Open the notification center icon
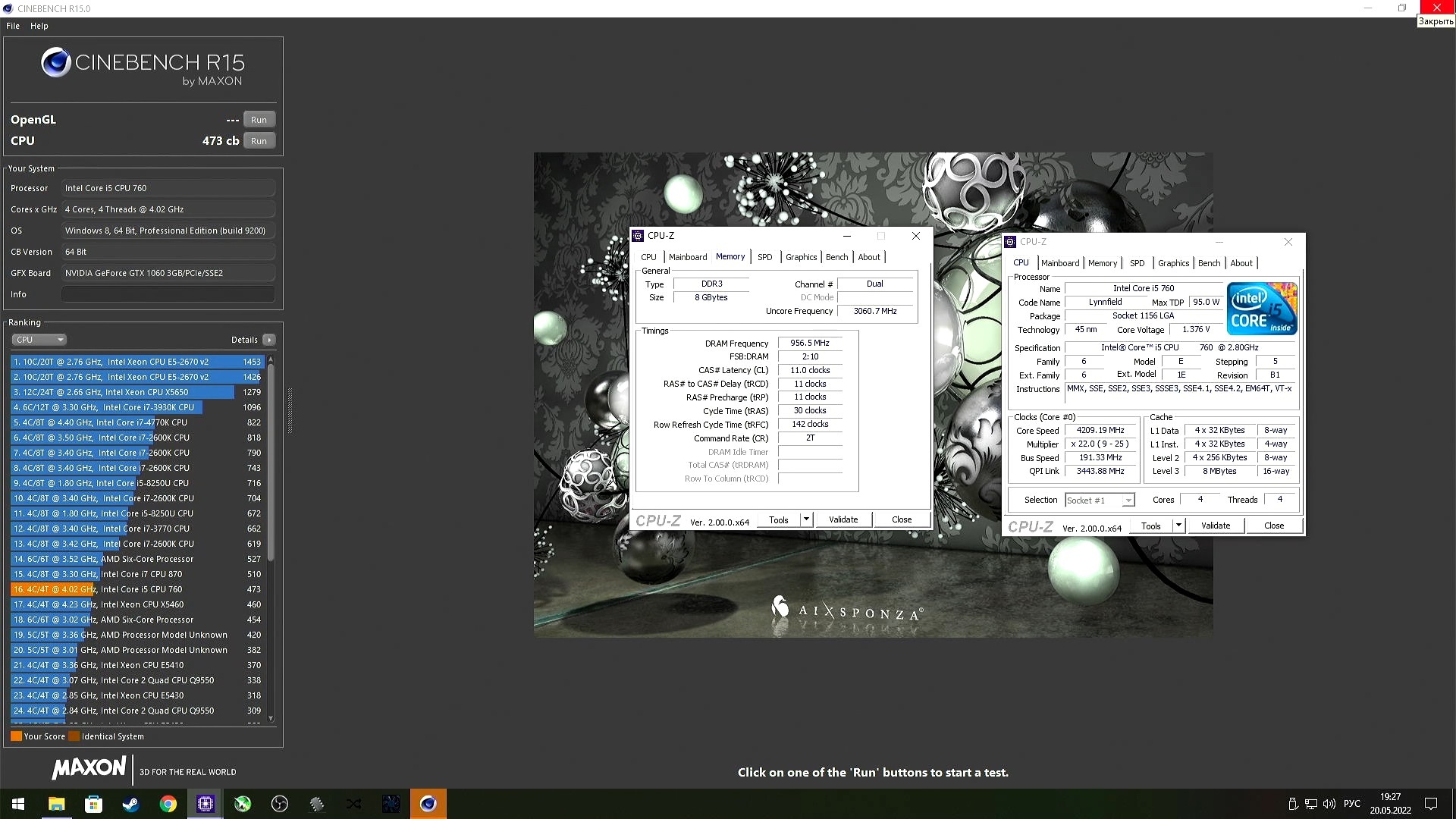The height and width of the screenshot is (819, 1456). [1431, 804]
